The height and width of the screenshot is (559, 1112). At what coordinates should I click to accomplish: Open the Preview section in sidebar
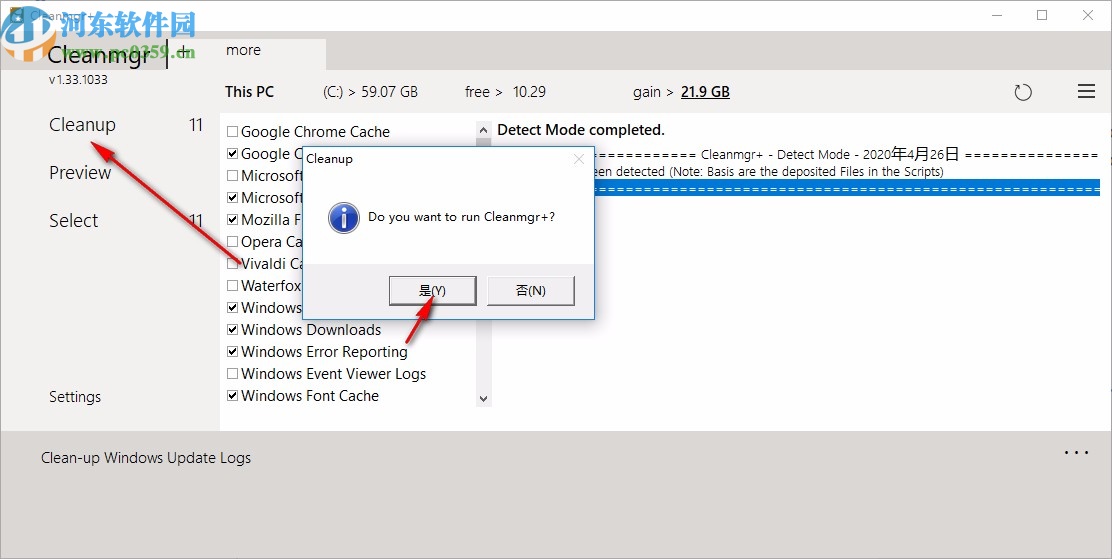[x=80, y=173]
